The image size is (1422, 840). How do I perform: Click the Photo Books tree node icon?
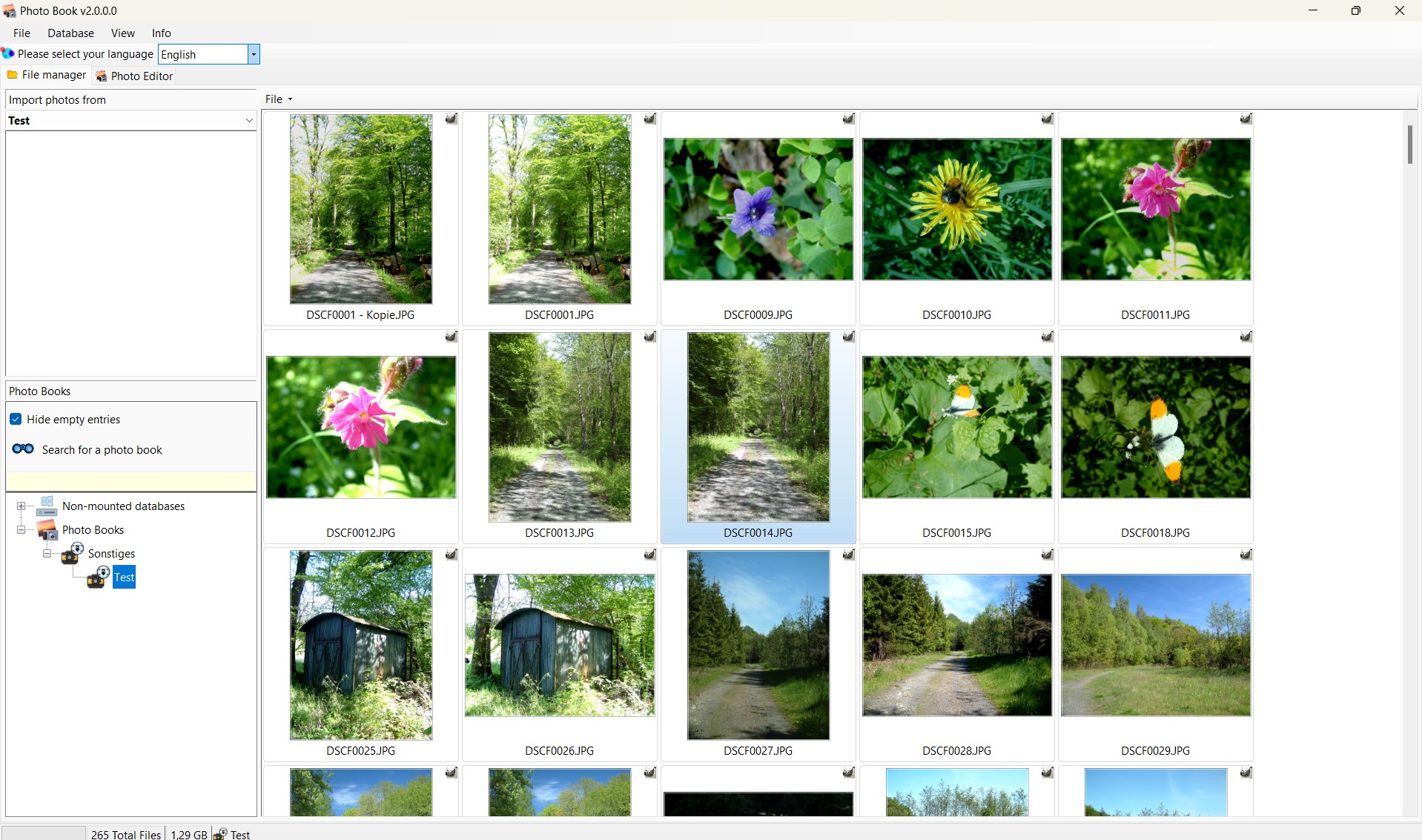pos(47,530)
